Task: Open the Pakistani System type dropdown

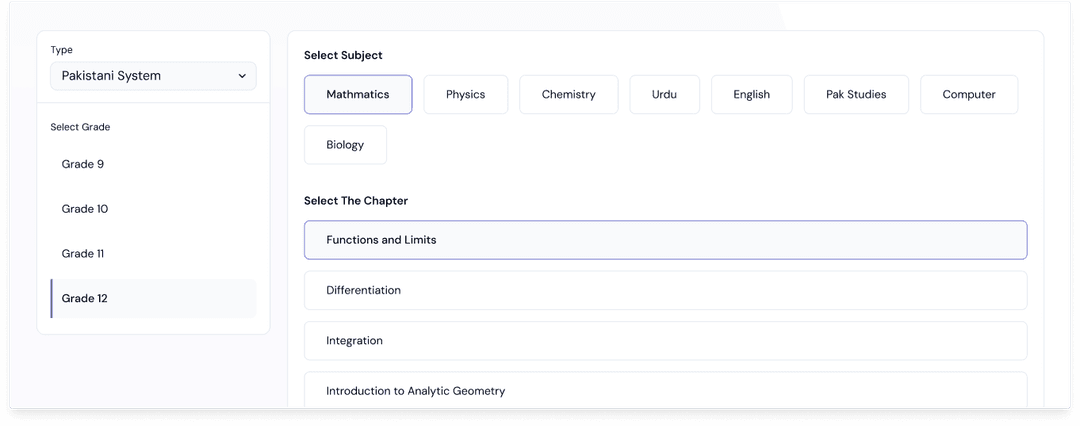Action: [x=152, y=76]
